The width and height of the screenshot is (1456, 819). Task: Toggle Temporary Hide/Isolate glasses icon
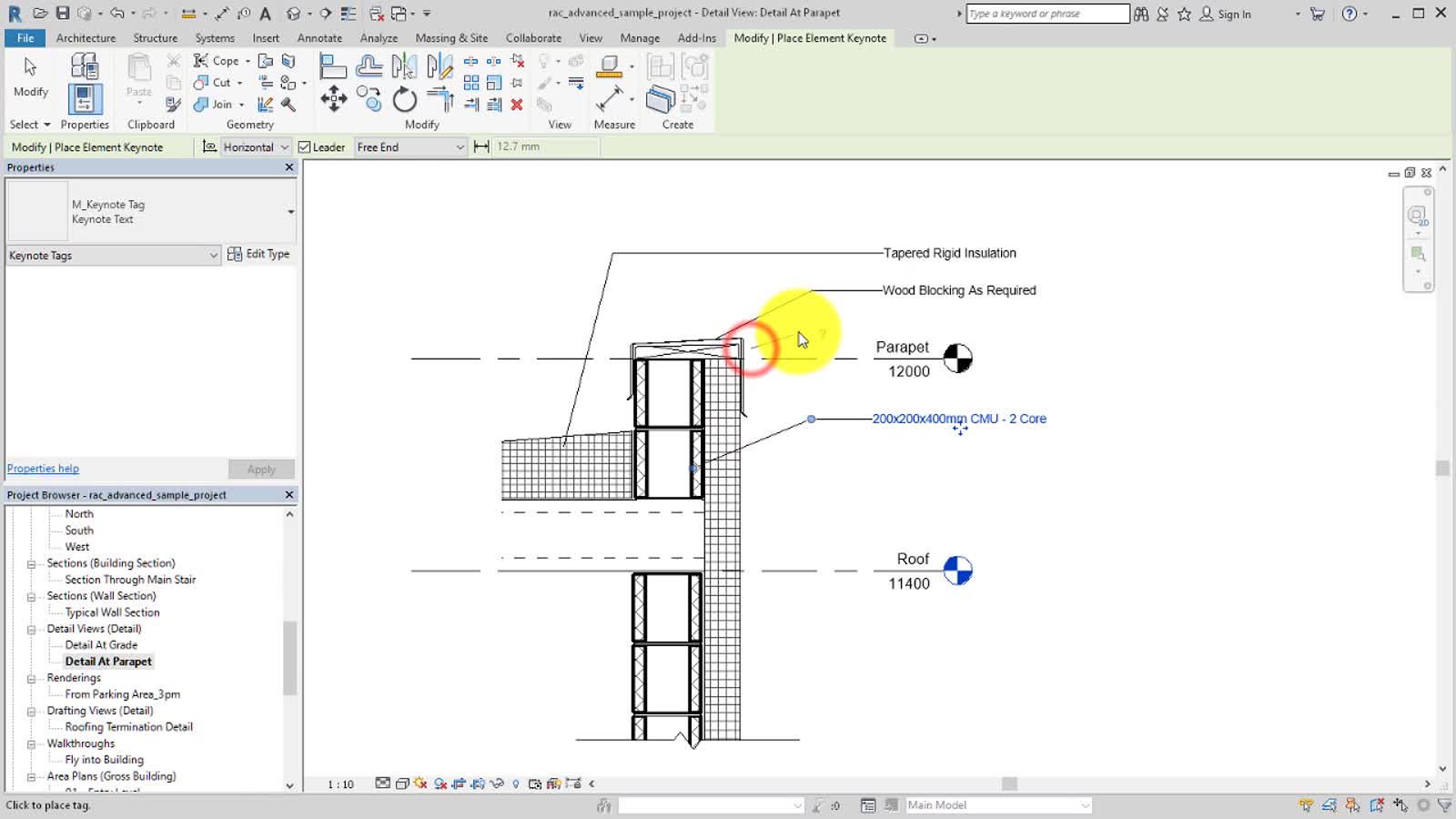(497, 784)
